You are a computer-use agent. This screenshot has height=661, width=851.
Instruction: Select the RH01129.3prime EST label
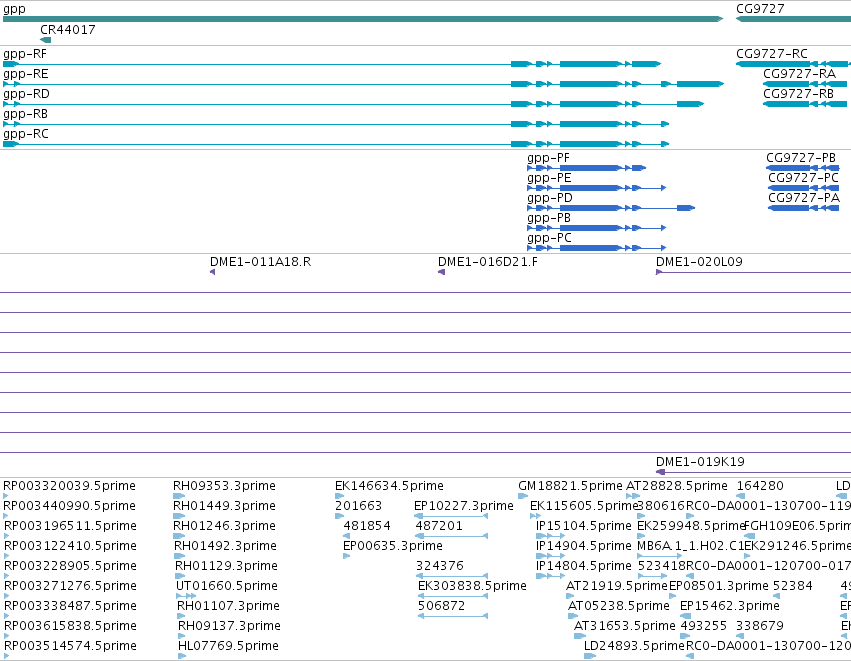point(226,566)
